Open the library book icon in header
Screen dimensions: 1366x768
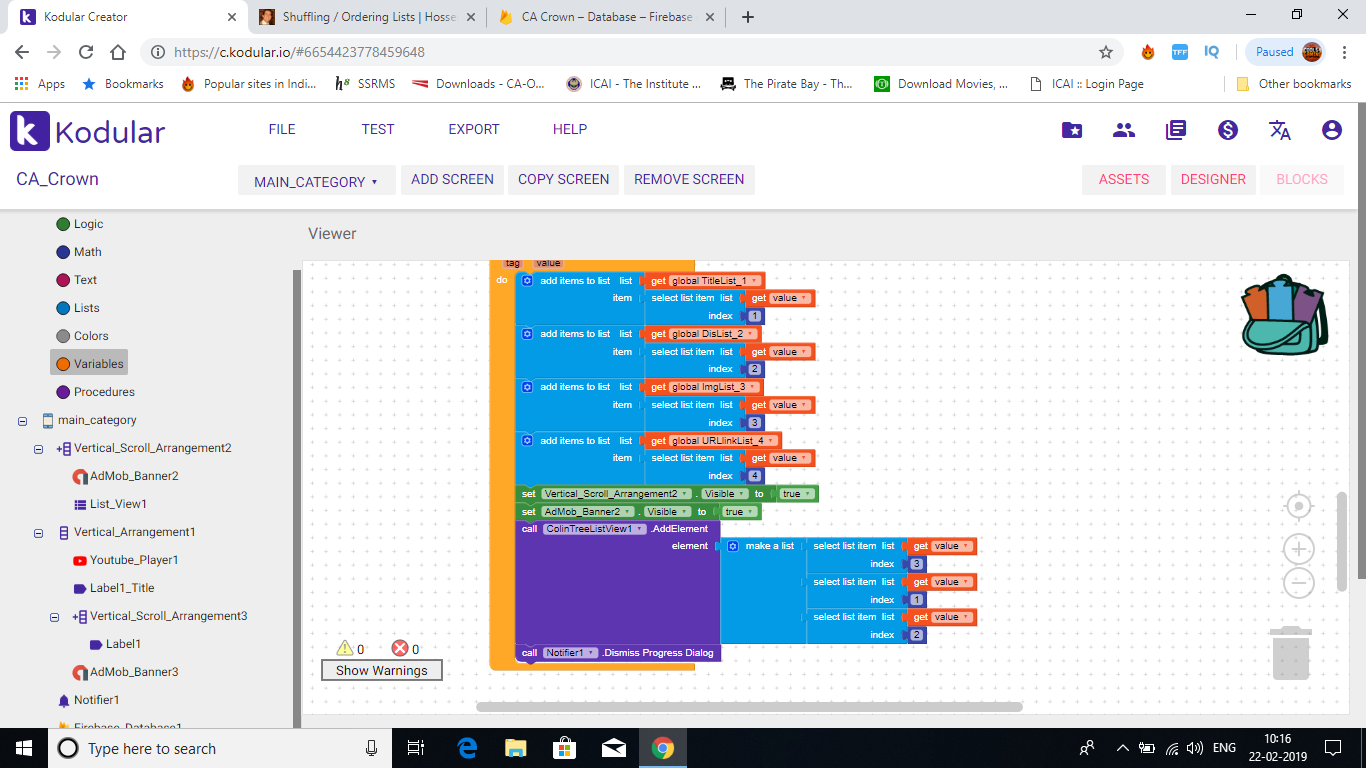(x=1175, y=130)
